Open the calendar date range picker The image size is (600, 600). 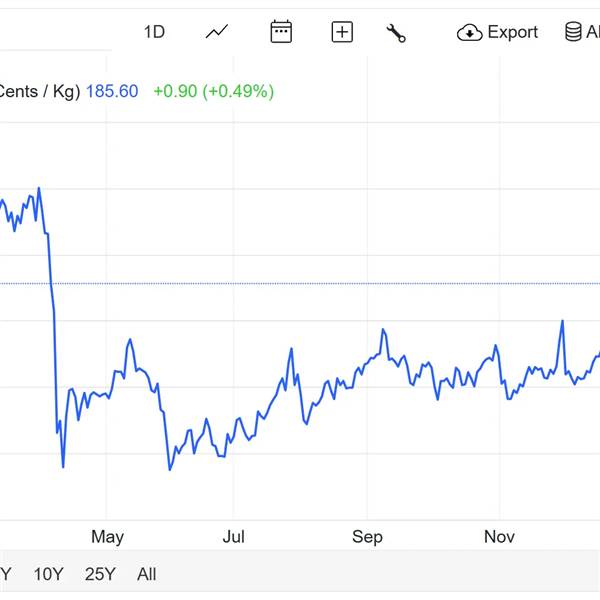point(281,32)
